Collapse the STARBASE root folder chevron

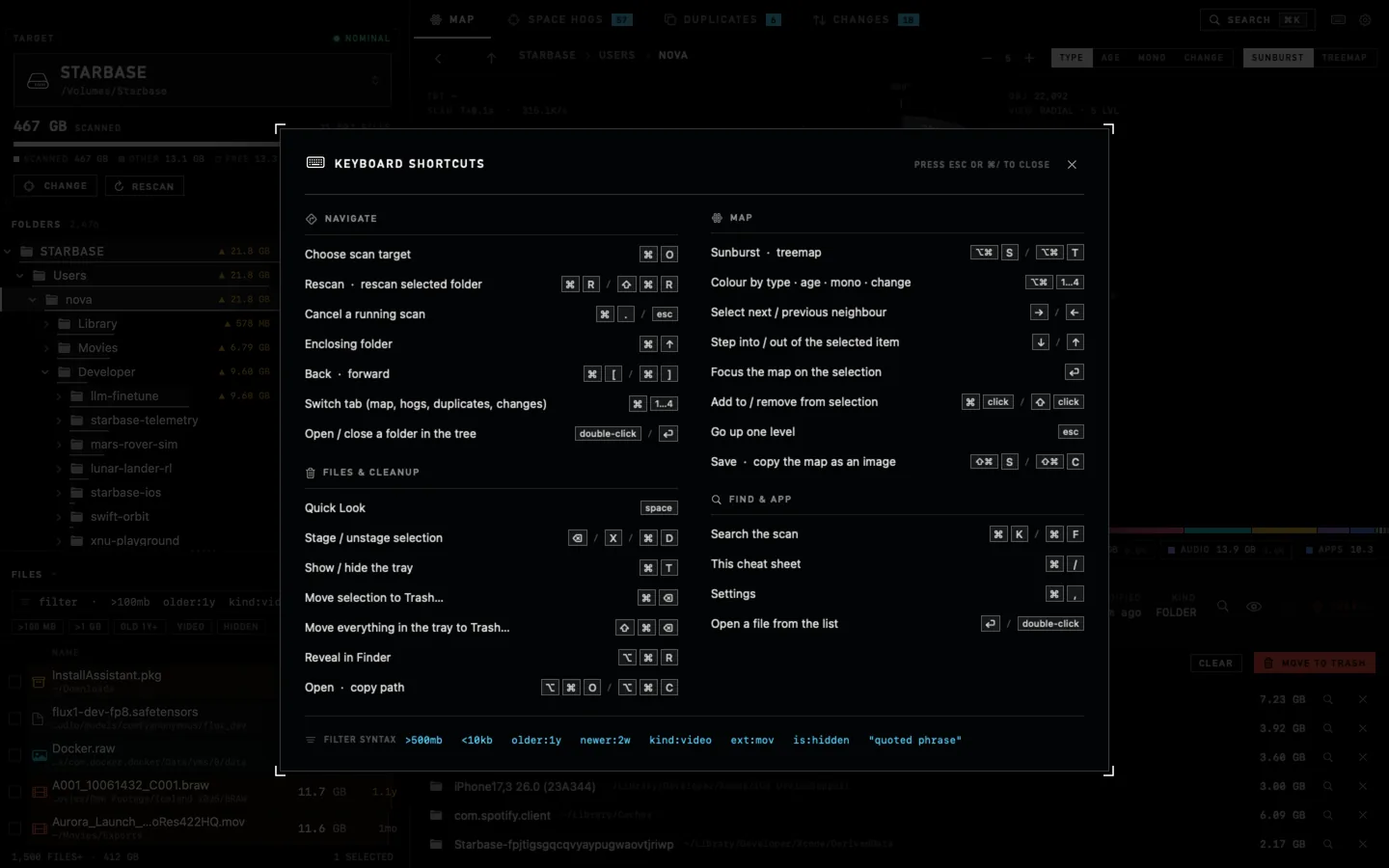(x=8, y=252)
